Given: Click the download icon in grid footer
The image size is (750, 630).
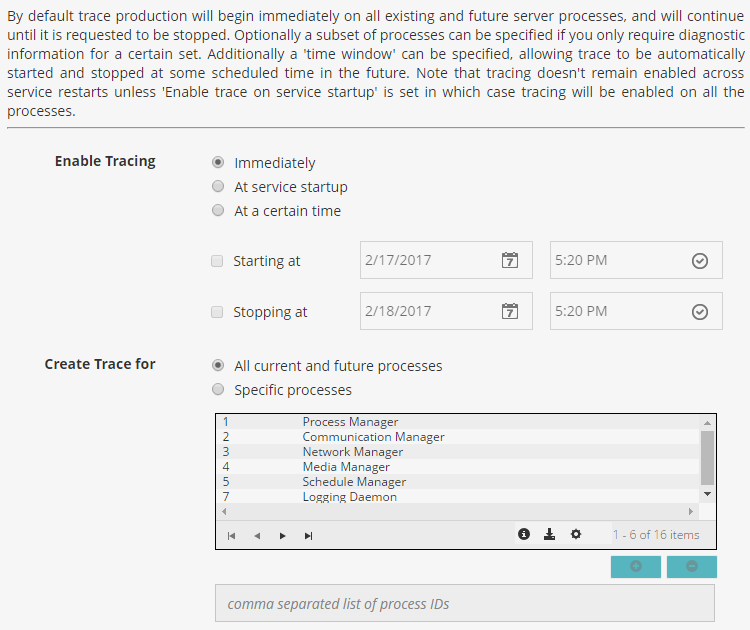Looking at the screenshot, I should [x=549, y=535].
